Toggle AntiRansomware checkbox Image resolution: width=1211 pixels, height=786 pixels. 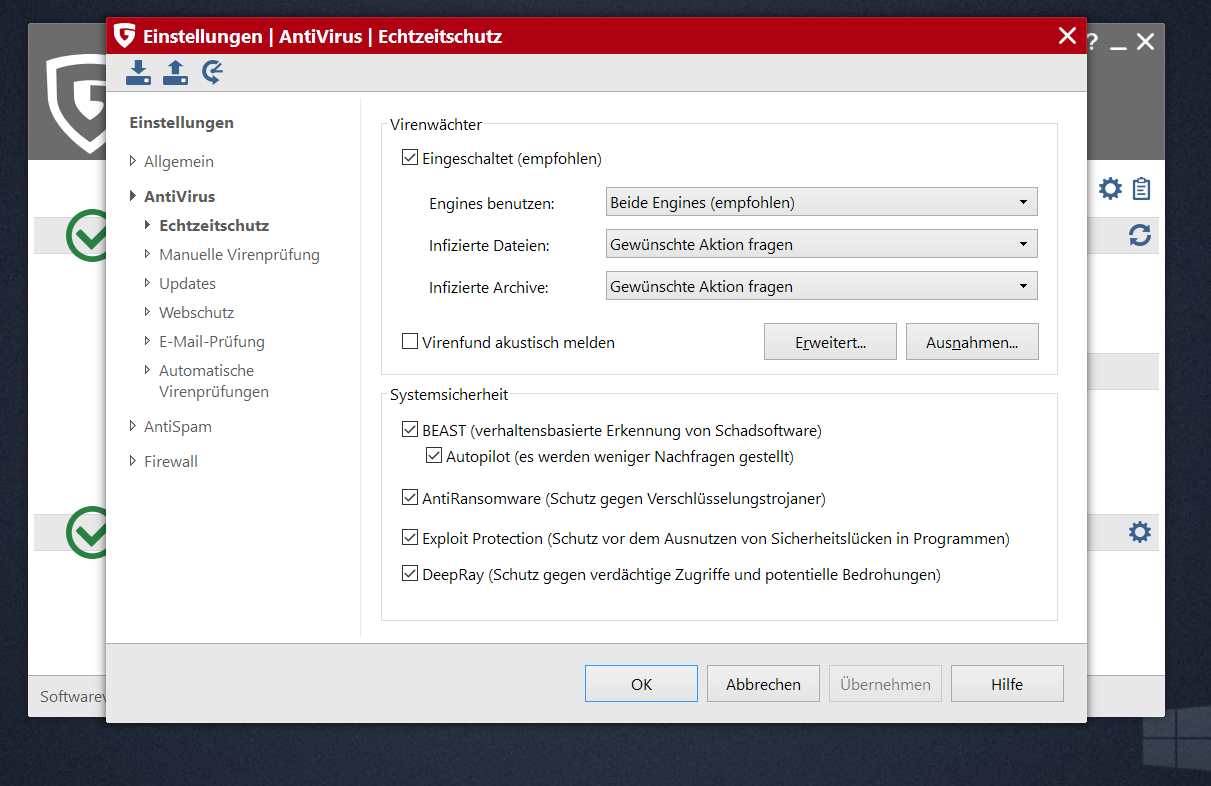(409, 498)
